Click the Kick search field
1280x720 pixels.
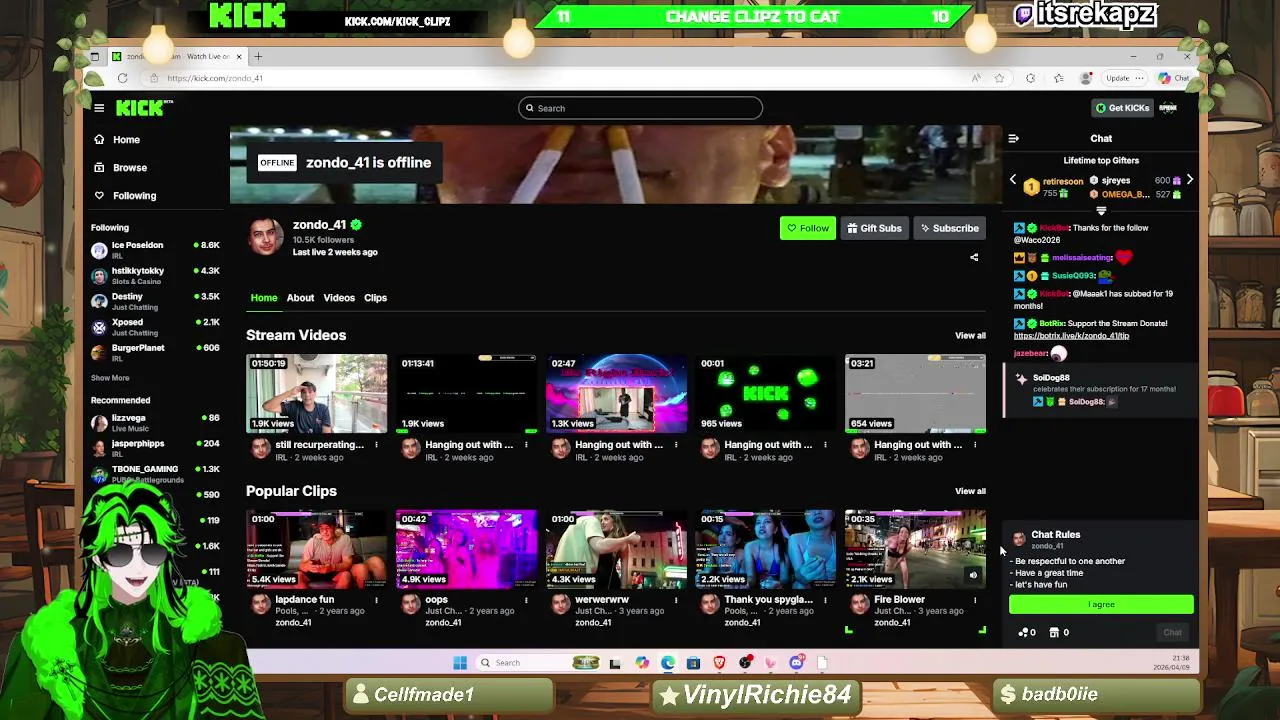click(640, 108)
